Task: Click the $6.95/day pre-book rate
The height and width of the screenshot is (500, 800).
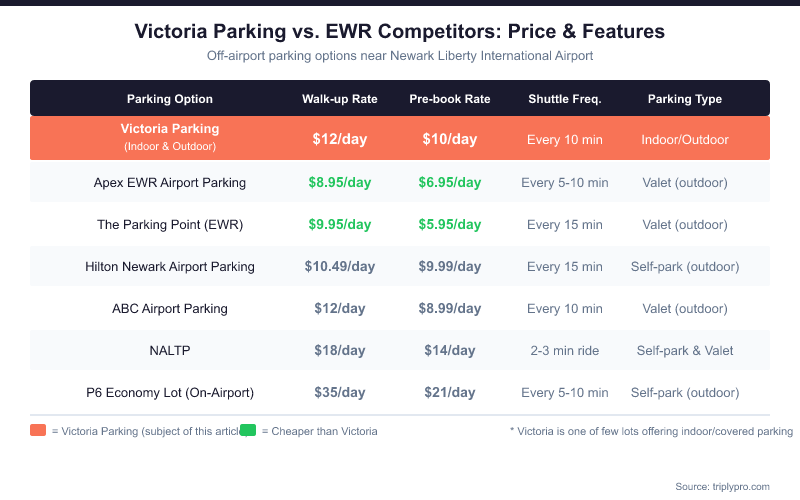Action: tap(450, 183)
